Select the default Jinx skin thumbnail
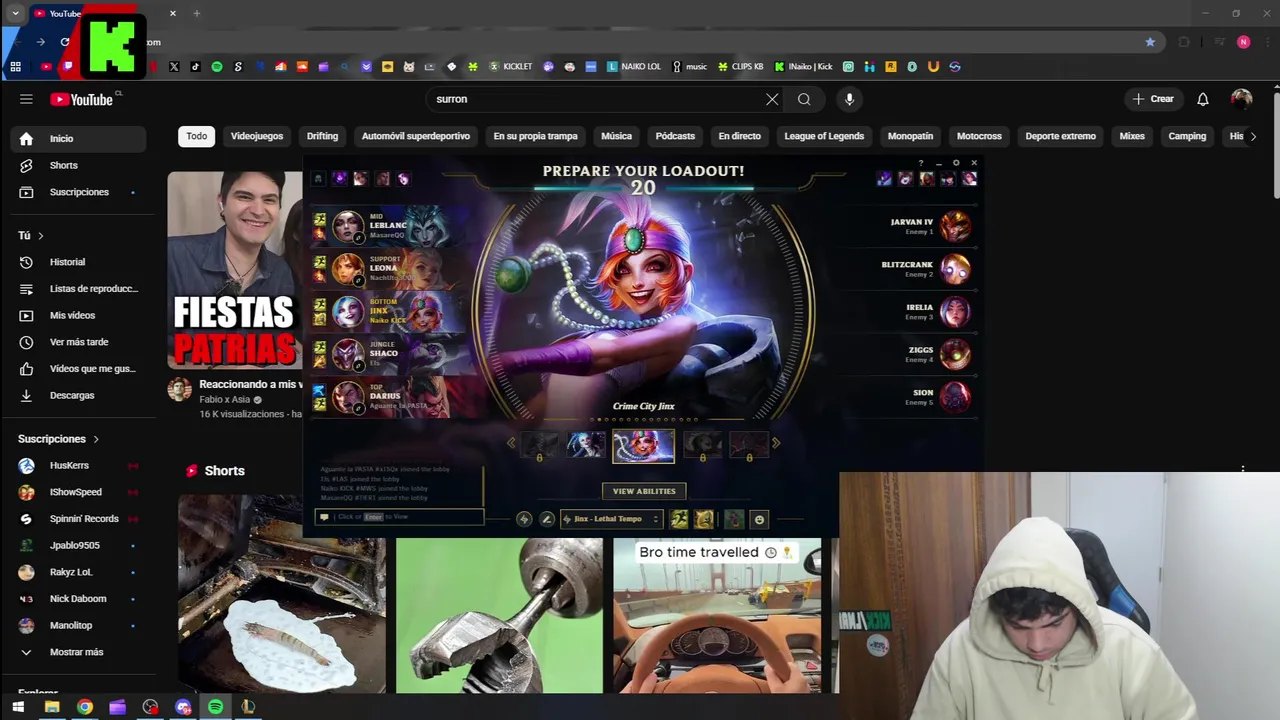Screen dimensions: 1280x720 tap(586, 444)
